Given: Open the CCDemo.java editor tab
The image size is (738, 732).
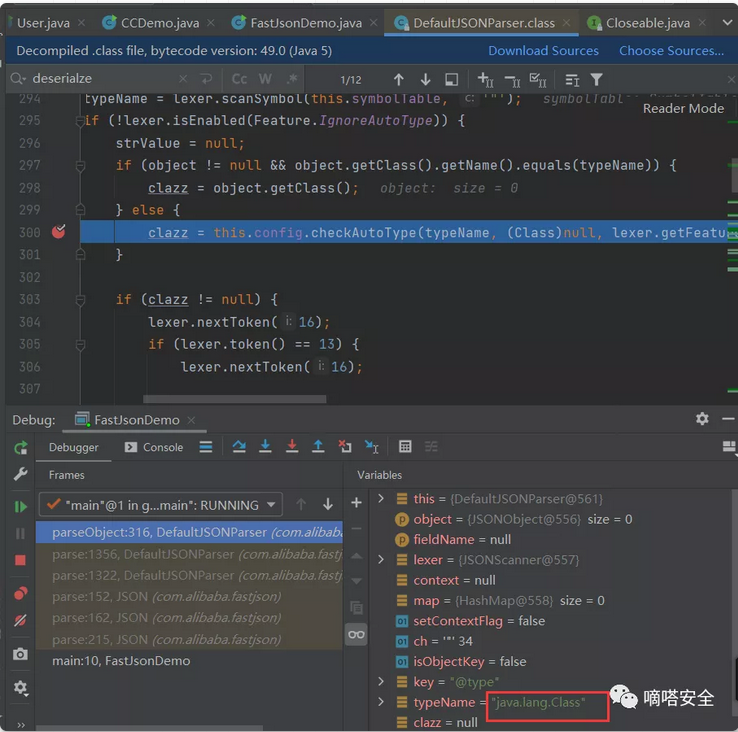Looking at the screenshot, I should [160, 23].
